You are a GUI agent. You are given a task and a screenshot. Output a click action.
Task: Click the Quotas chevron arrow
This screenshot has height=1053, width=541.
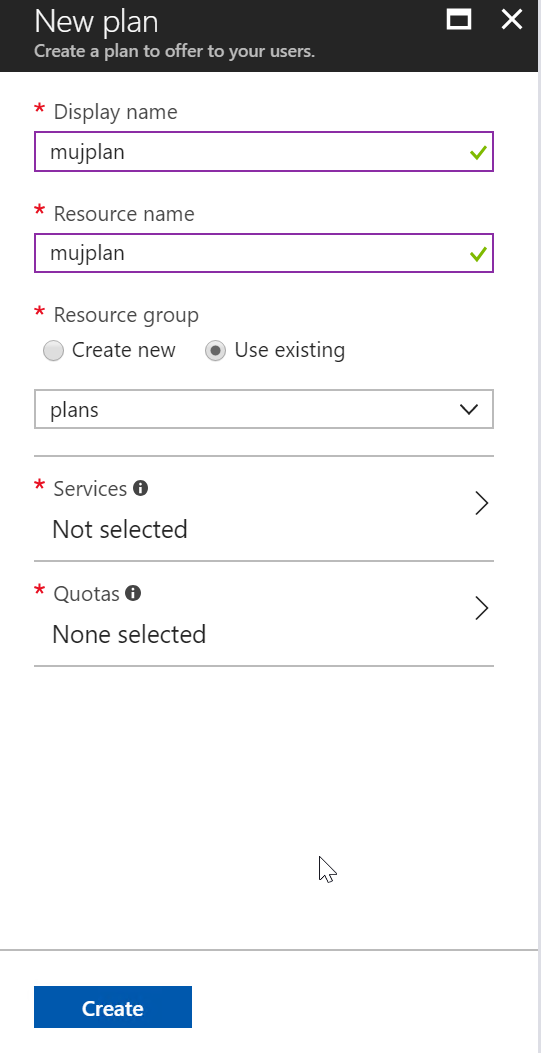481,608
